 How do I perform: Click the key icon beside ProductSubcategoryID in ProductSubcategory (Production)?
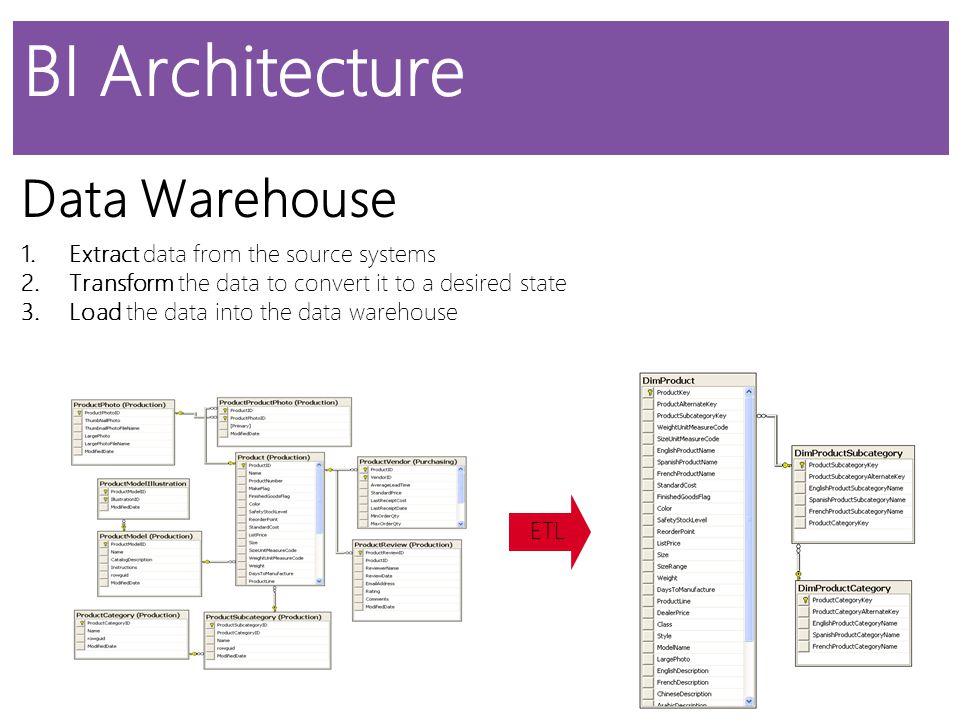(211, 625)
